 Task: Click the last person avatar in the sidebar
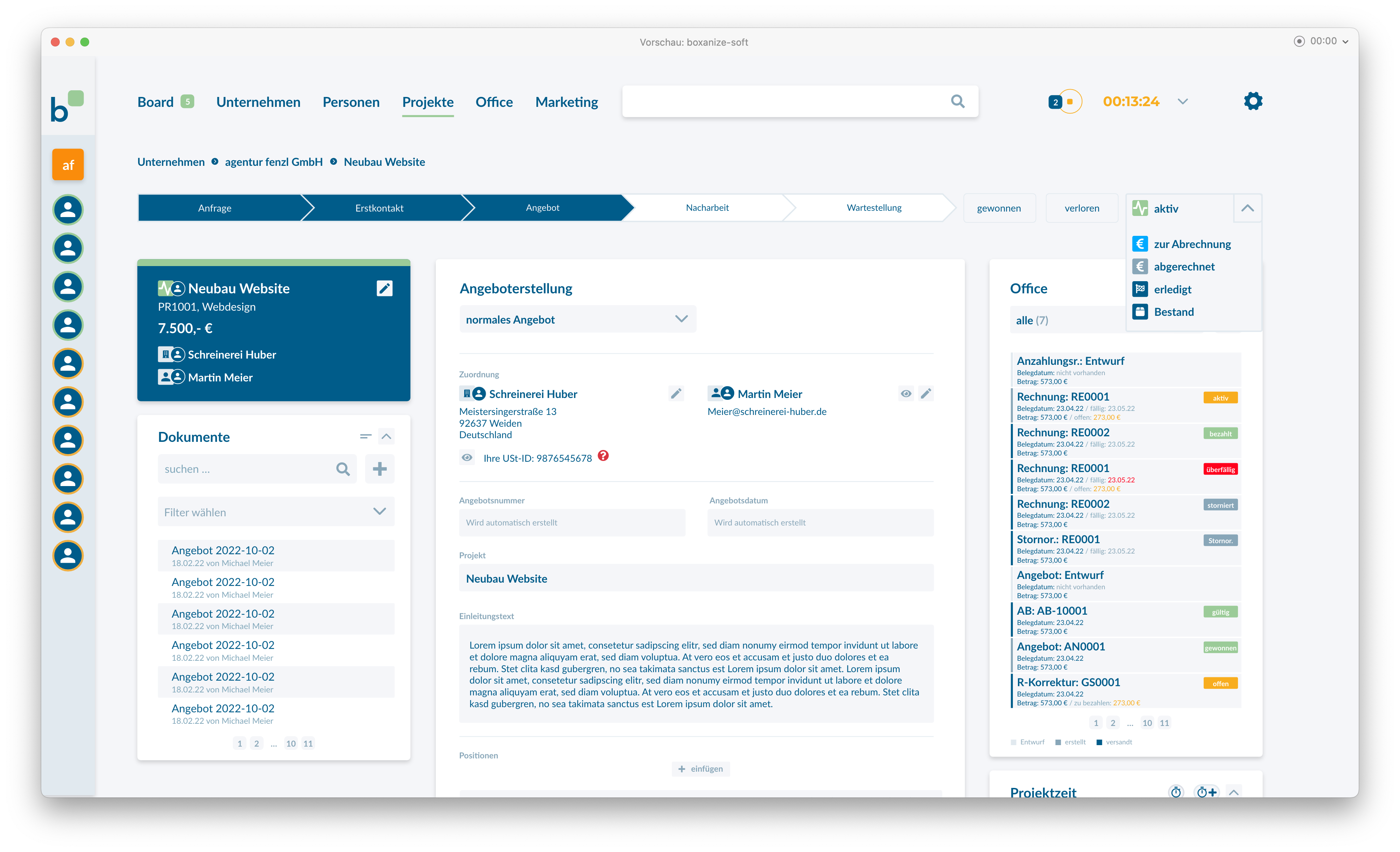pyautogui.click(x=68, y=556)
